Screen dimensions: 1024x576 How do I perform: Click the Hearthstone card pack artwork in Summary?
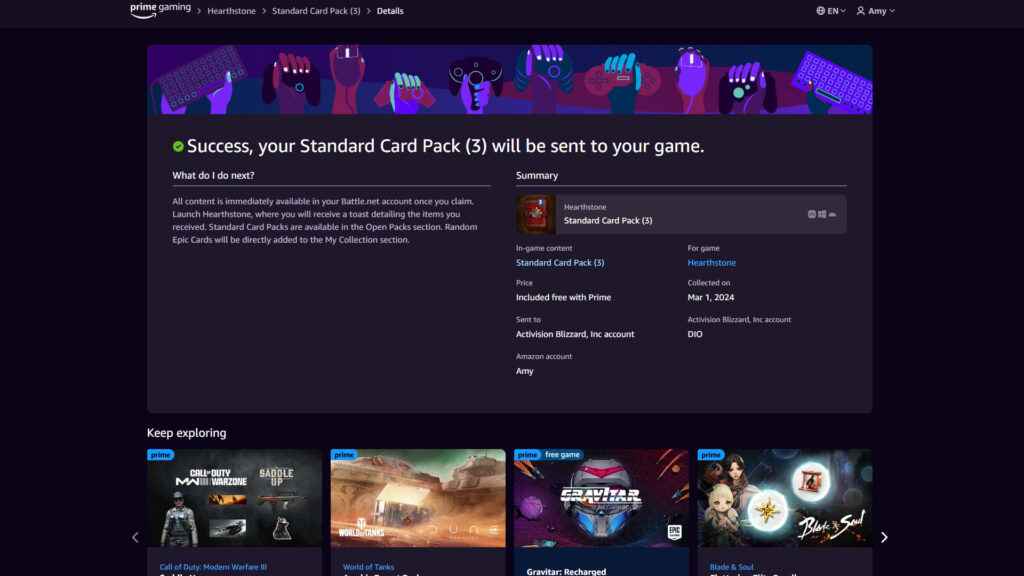click(x=535, y=212)
